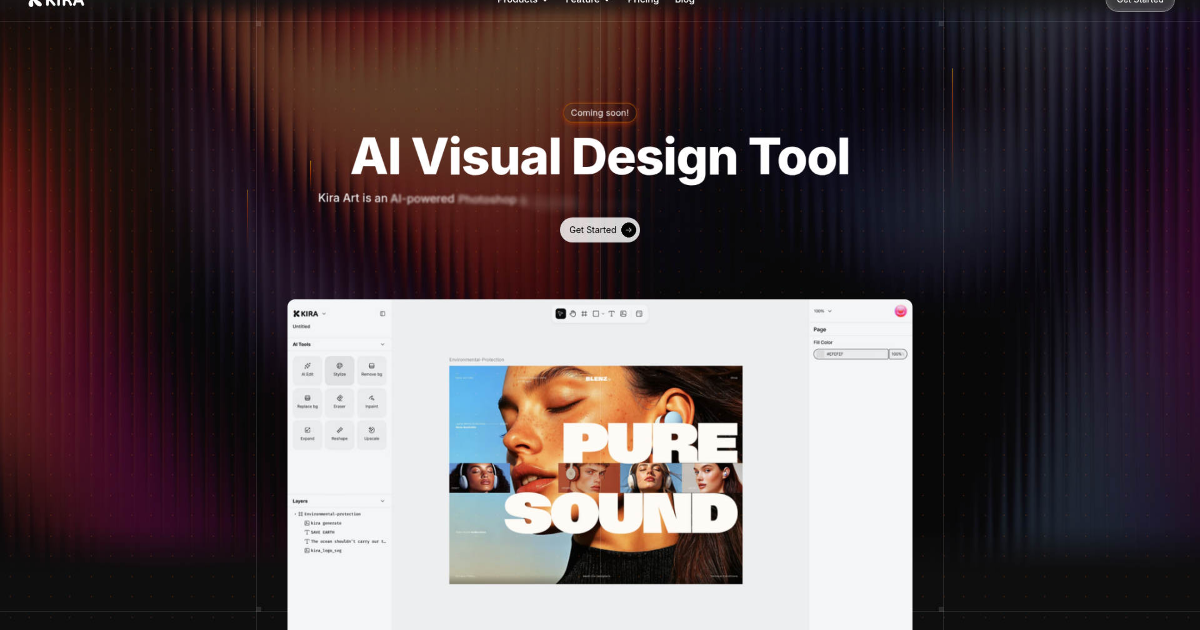
Task: Select the hand pan tool
Action: [572, 314]
